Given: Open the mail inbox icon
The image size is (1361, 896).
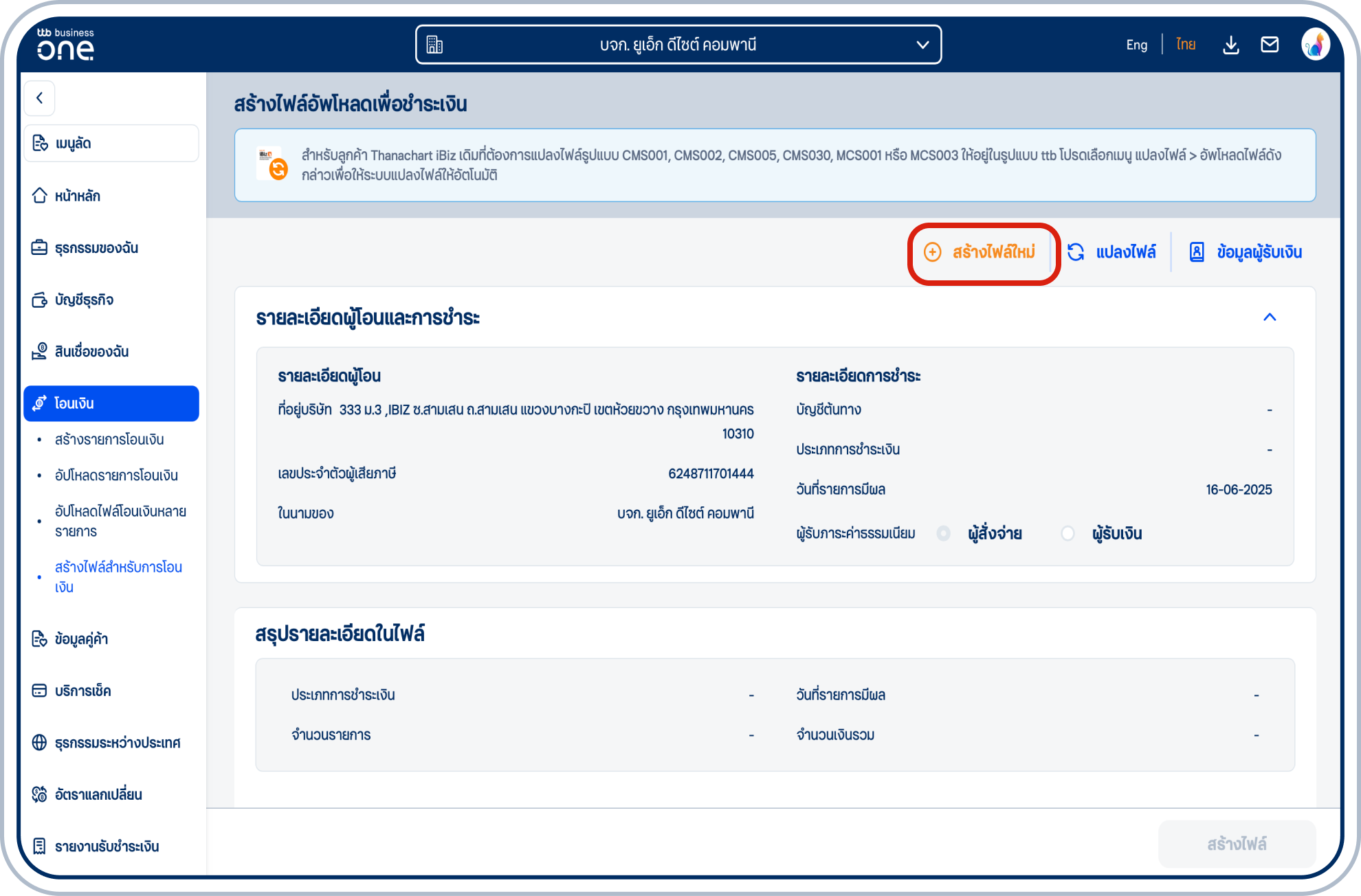Looking at the screenshot, I should click(1270, 45).
